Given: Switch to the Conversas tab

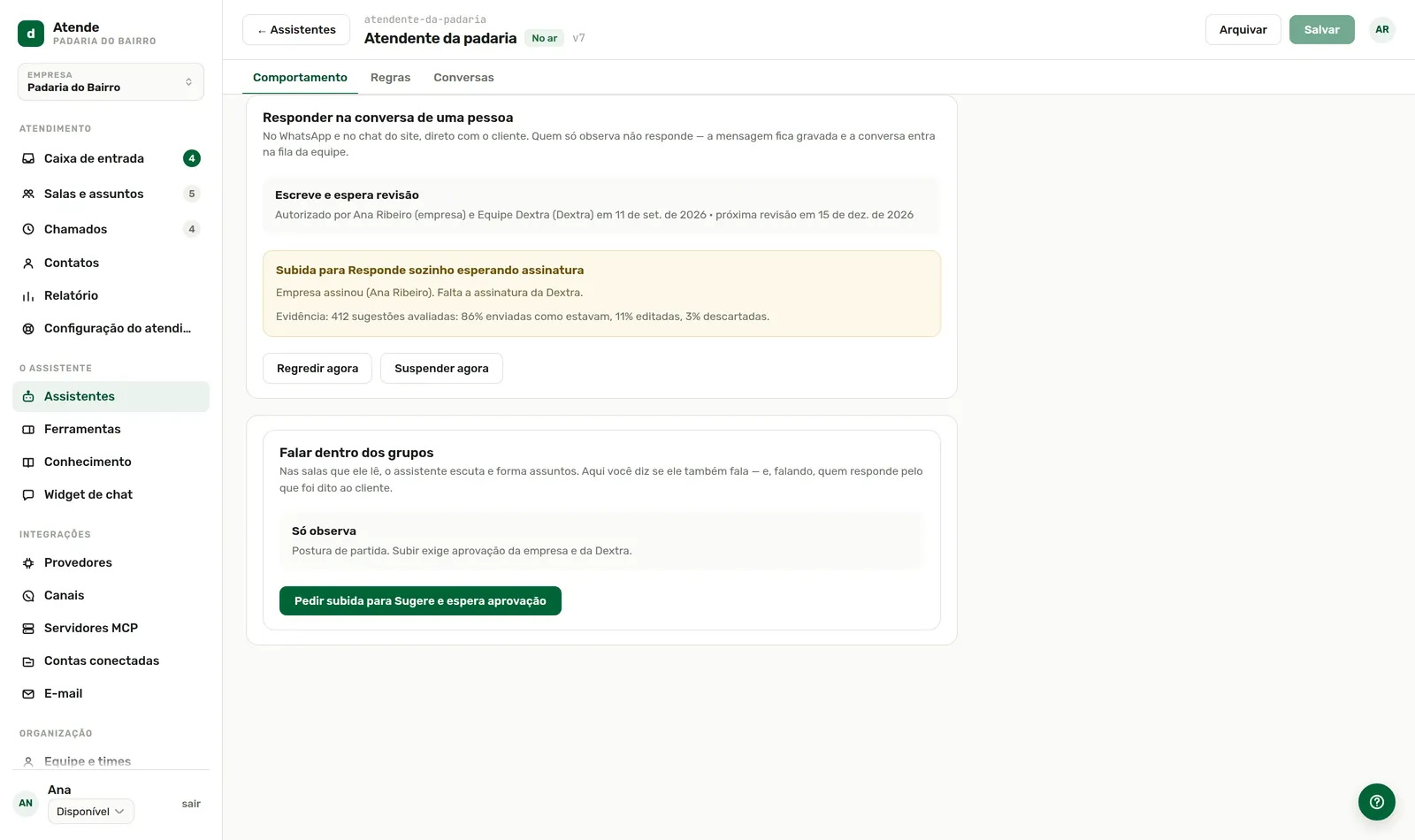Looking at the screenshot, I should click(x=463, y=77).
